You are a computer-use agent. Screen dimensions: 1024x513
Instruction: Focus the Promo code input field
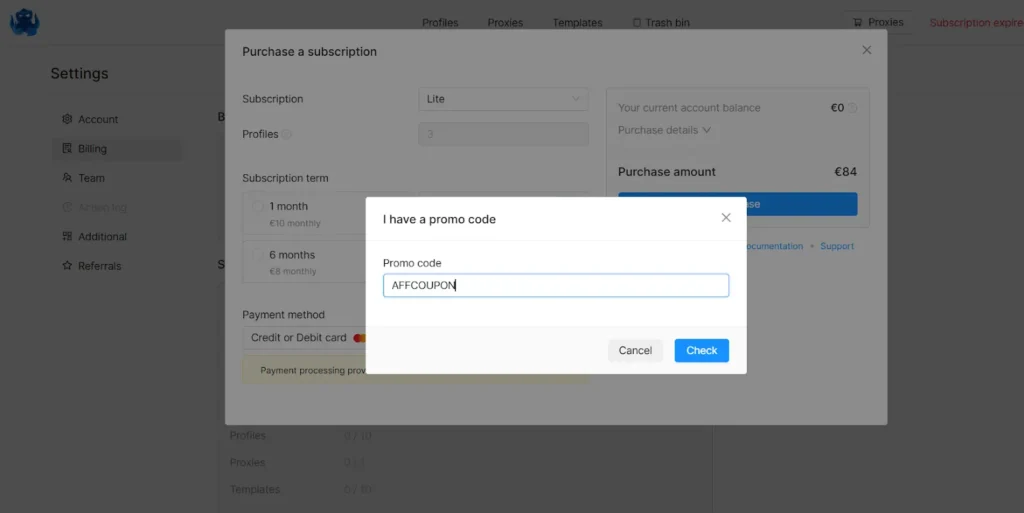(x=556, y=285)
